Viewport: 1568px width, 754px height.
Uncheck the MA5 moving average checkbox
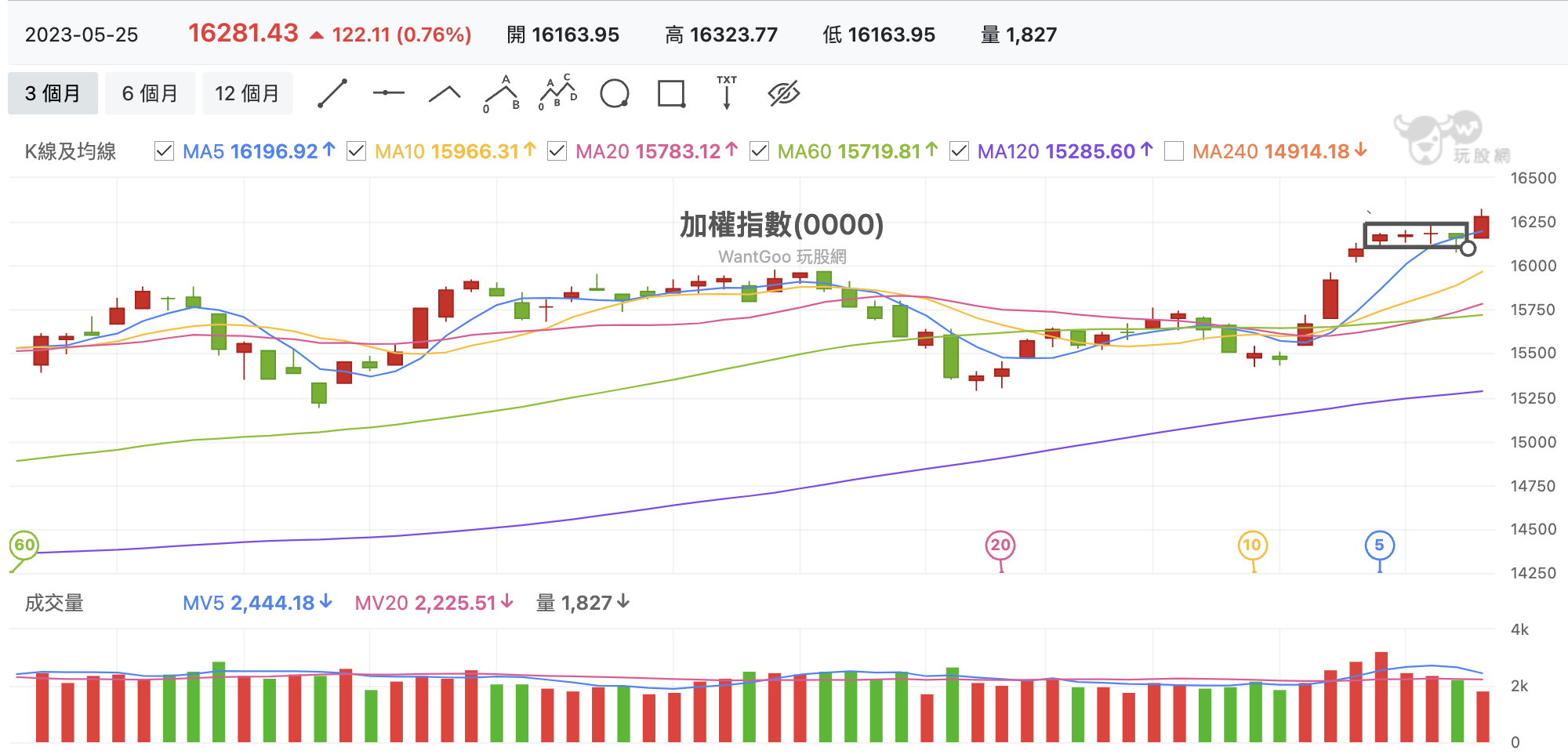[164, 151]
